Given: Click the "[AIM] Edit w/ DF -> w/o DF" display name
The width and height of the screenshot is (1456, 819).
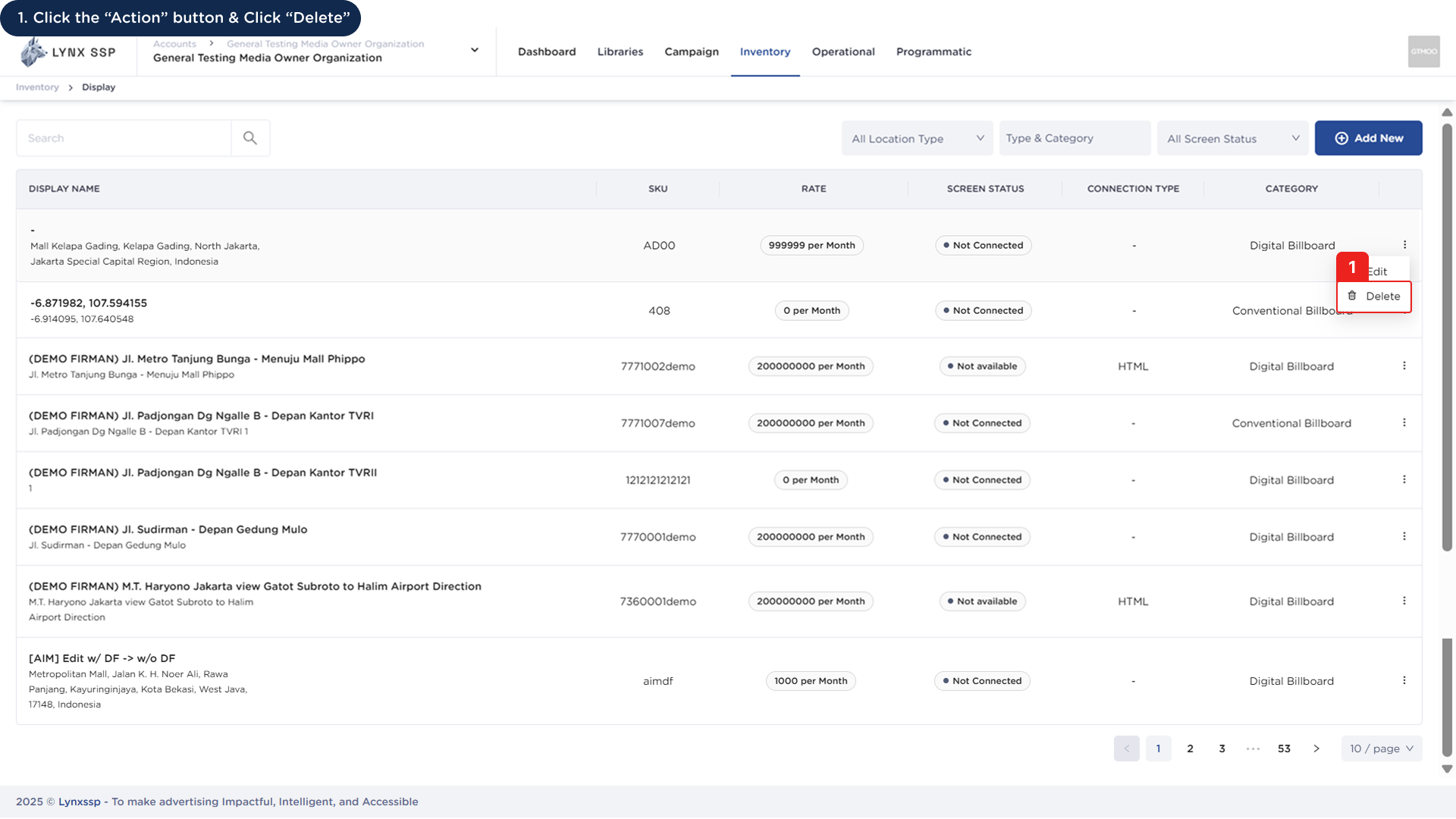Looking at the screenshot, I should [102, 658].
